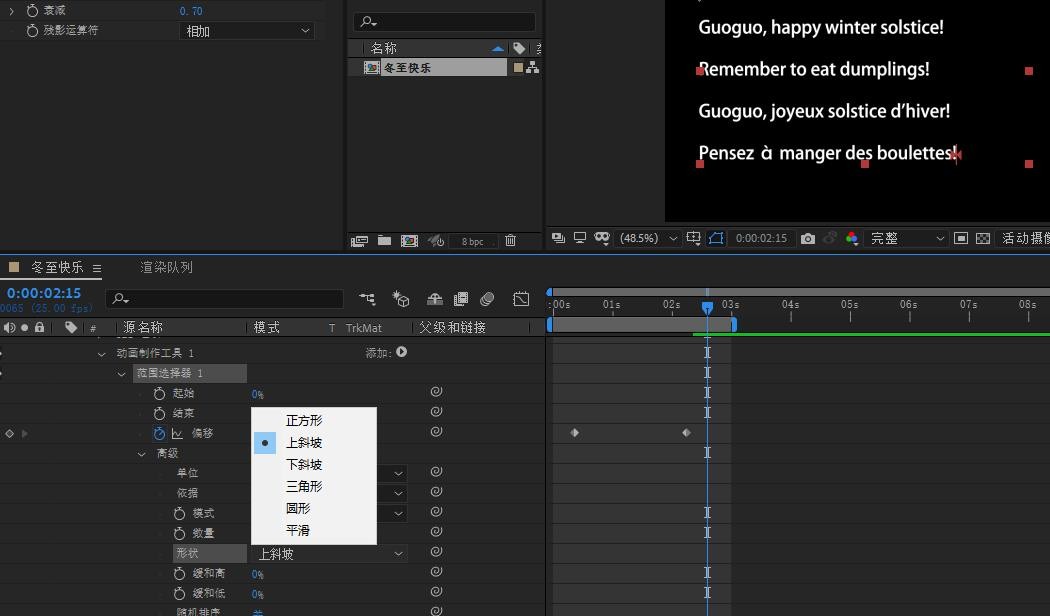
Task: Toggle Draft 3D in timeline
Action: point(401,299)
